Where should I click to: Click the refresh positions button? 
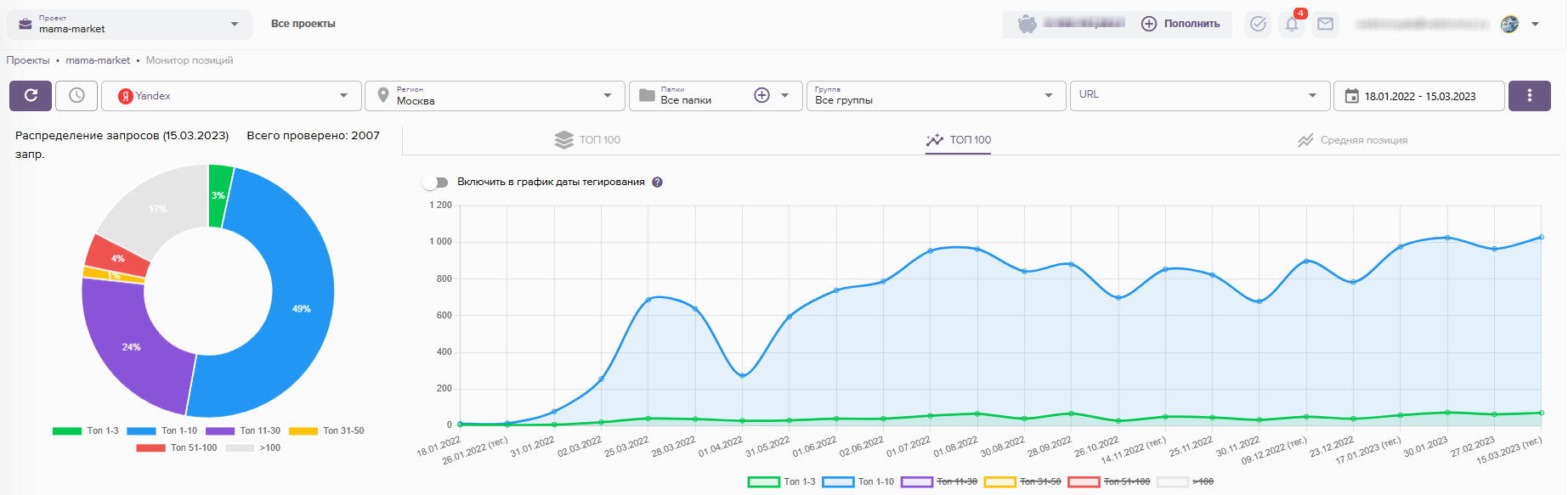pos(31,96)
